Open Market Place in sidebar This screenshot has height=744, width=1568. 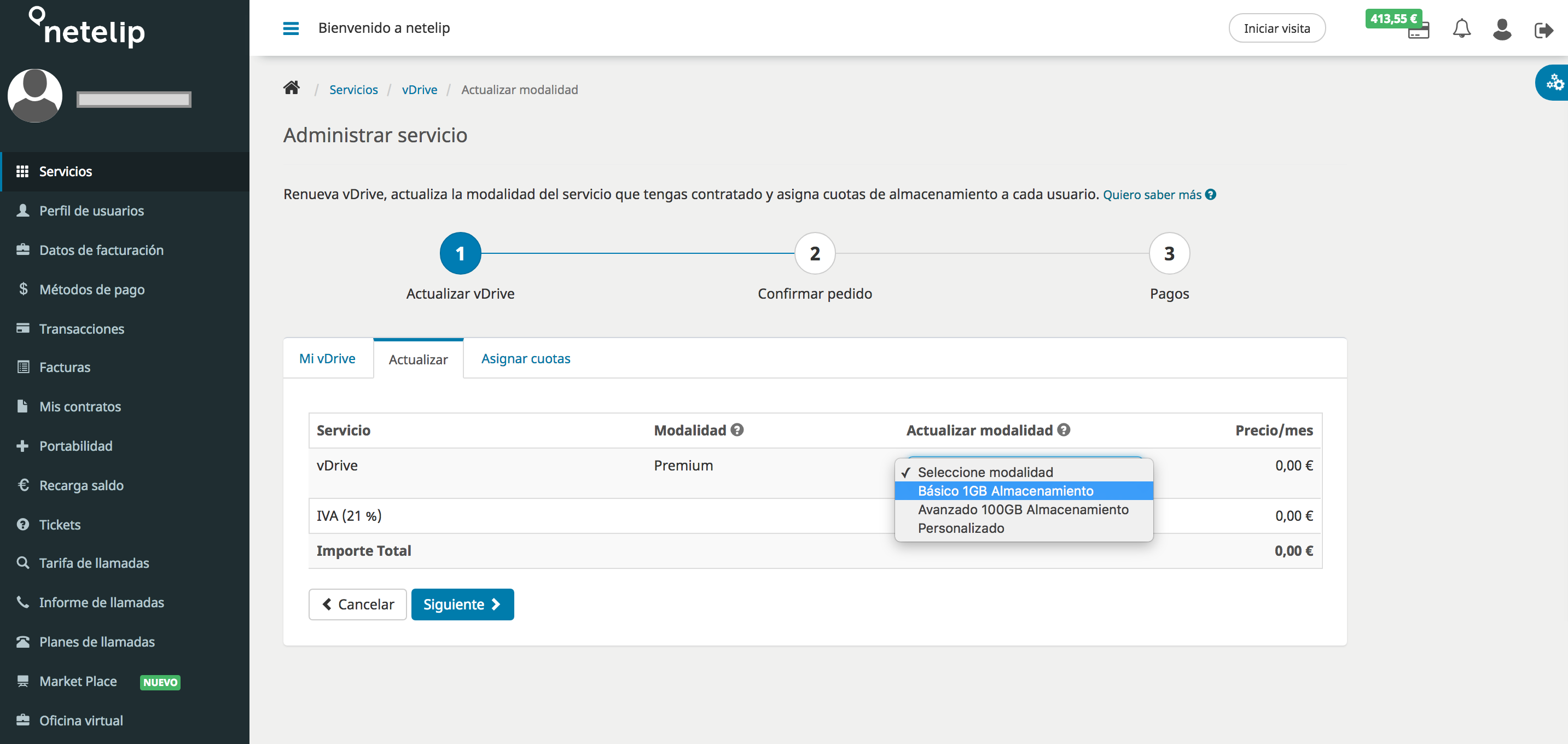pos(125,681)
